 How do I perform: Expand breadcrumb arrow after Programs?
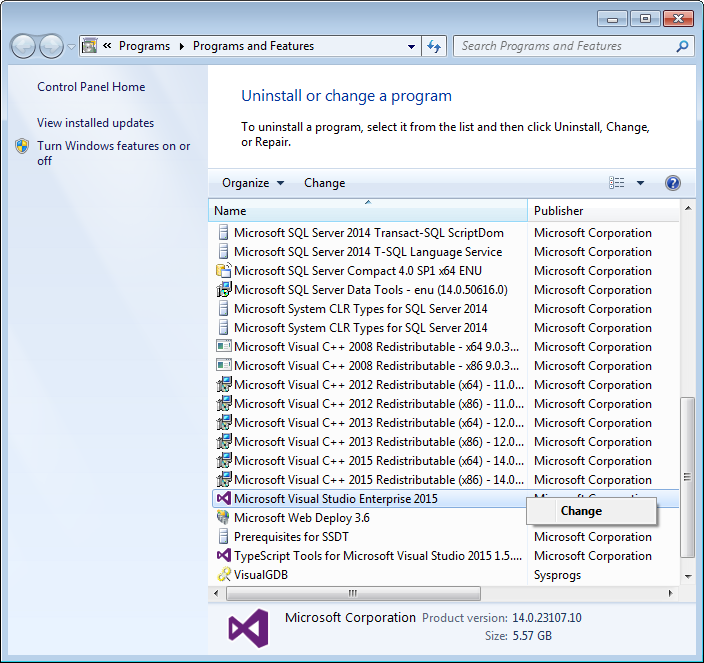click(181, 47)
